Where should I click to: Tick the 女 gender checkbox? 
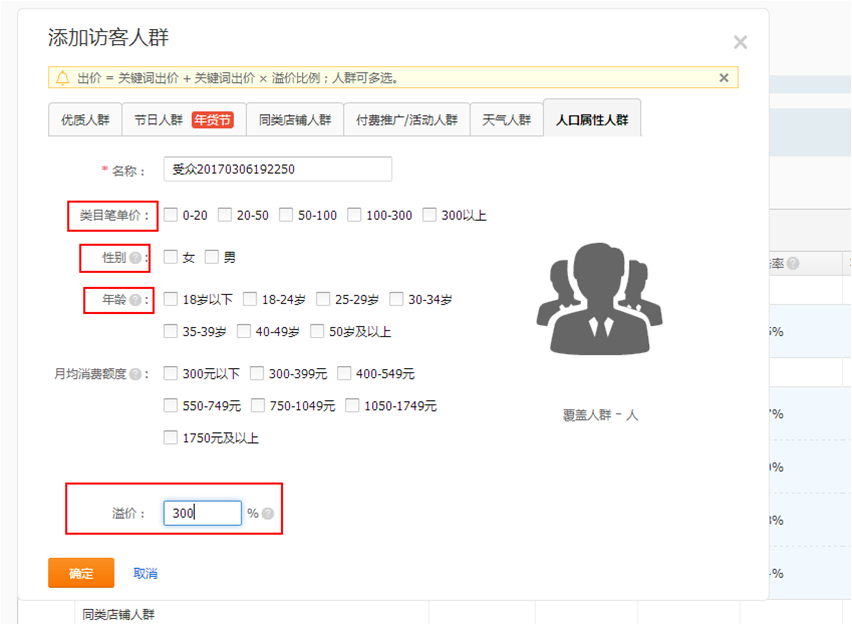[x=171, y=258]
